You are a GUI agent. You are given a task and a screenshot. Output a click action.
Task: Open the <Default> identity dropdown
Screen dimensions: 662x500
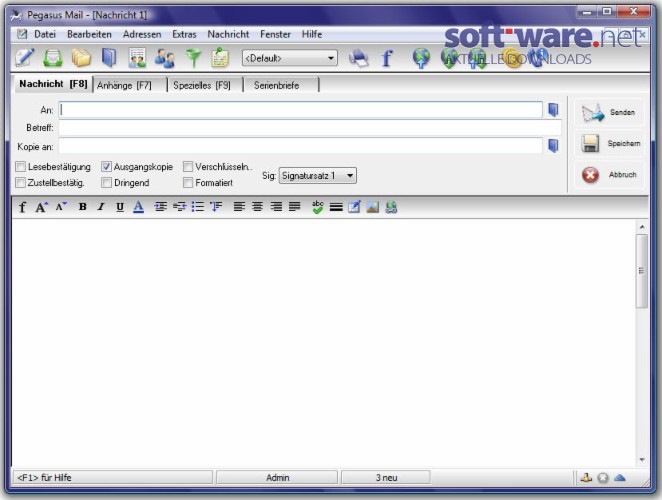pos(290,58)
